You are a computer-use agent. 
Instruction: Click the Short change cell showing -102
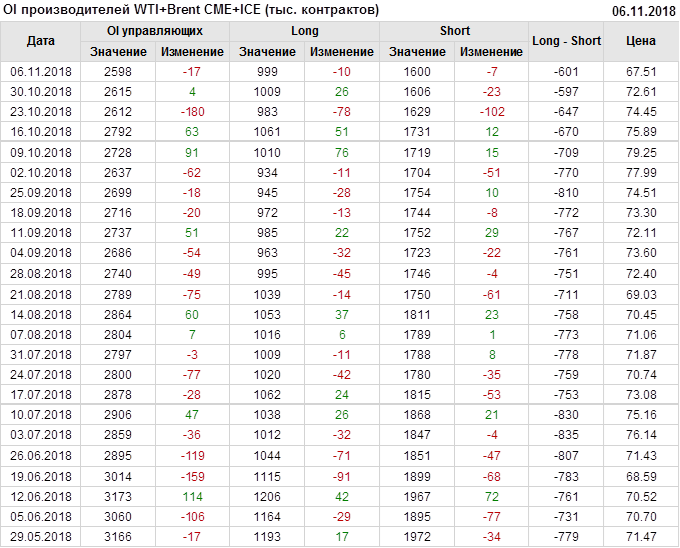tap(492, 111)
